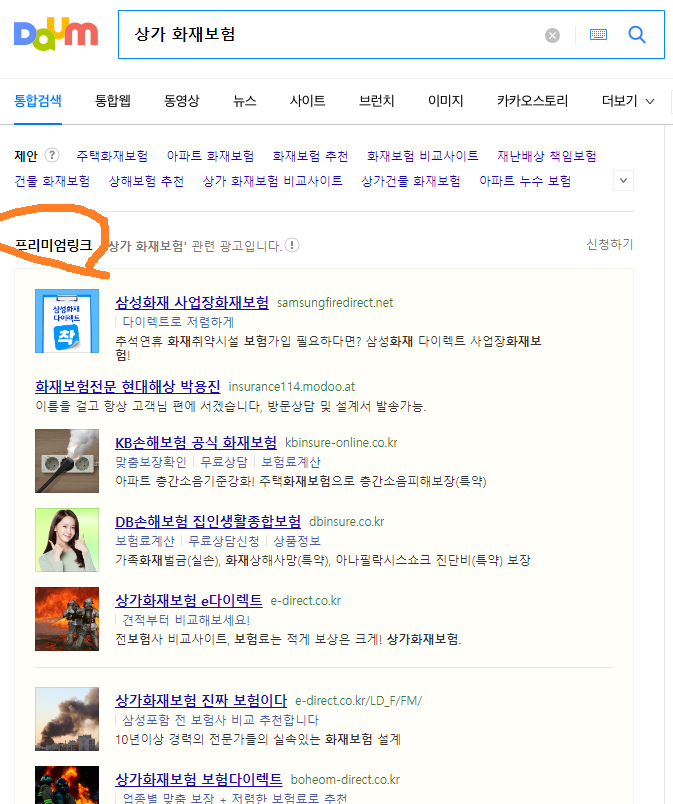The height and width of the screenshot is (804, 673).
Task: Click the ad info exclamation icon
Action: click(292, 245)
